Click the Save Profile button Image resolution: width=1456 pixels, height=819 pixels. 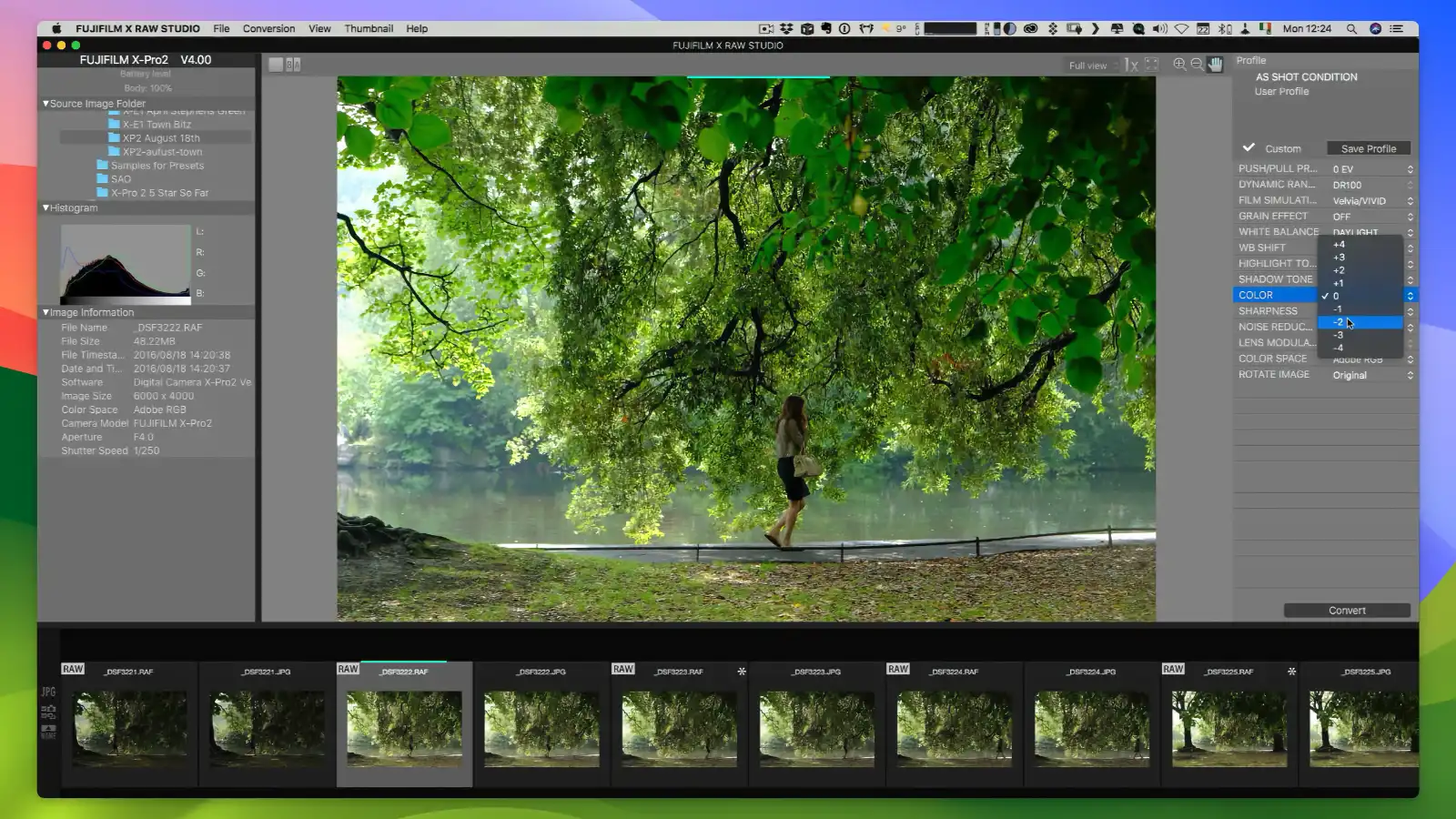tap(1369, 147)
